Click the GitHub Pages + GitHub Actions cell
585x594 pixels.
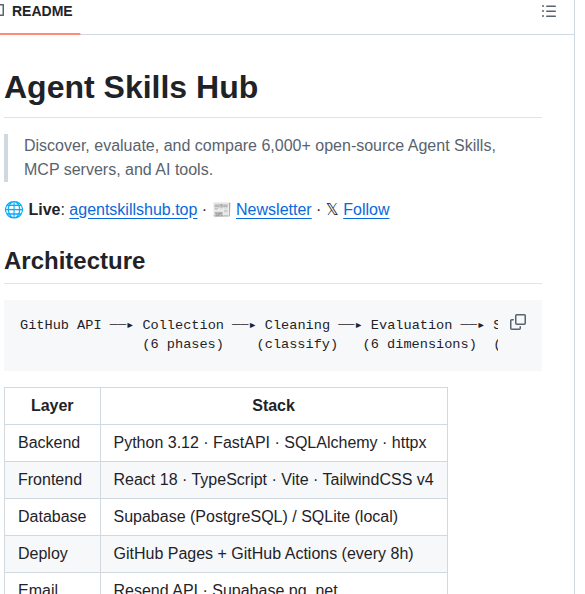pos(274,553)
